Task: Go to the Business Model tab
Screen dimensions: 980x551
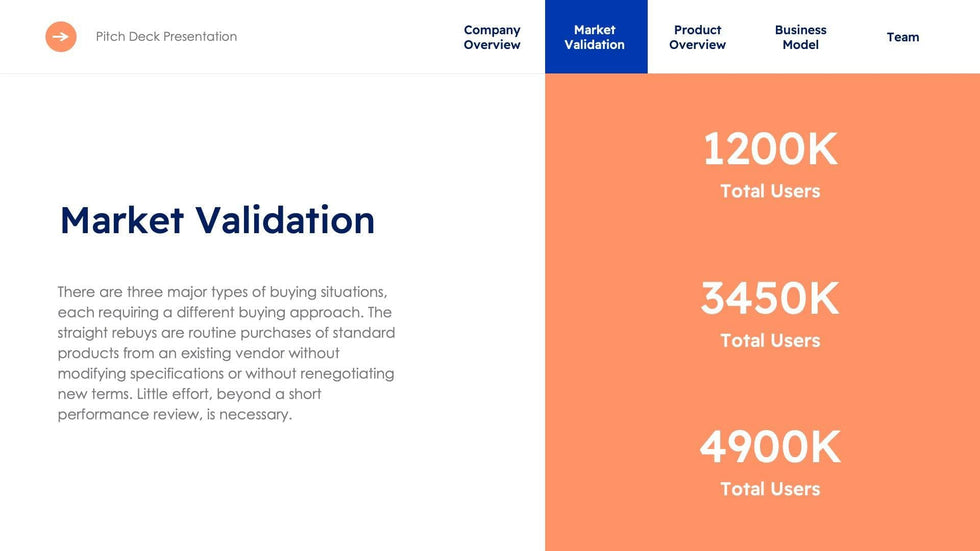Action: pos(800,37)
